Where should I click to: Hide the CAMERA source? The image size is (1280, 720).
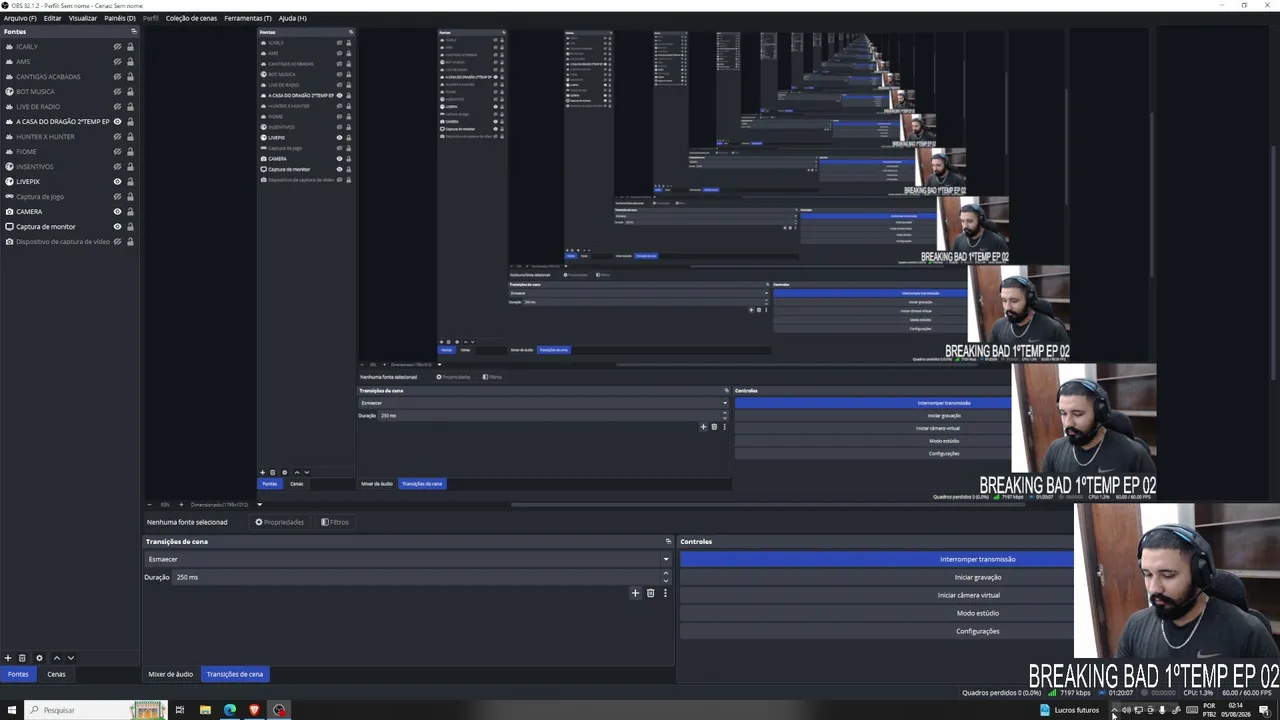(117, 212)
